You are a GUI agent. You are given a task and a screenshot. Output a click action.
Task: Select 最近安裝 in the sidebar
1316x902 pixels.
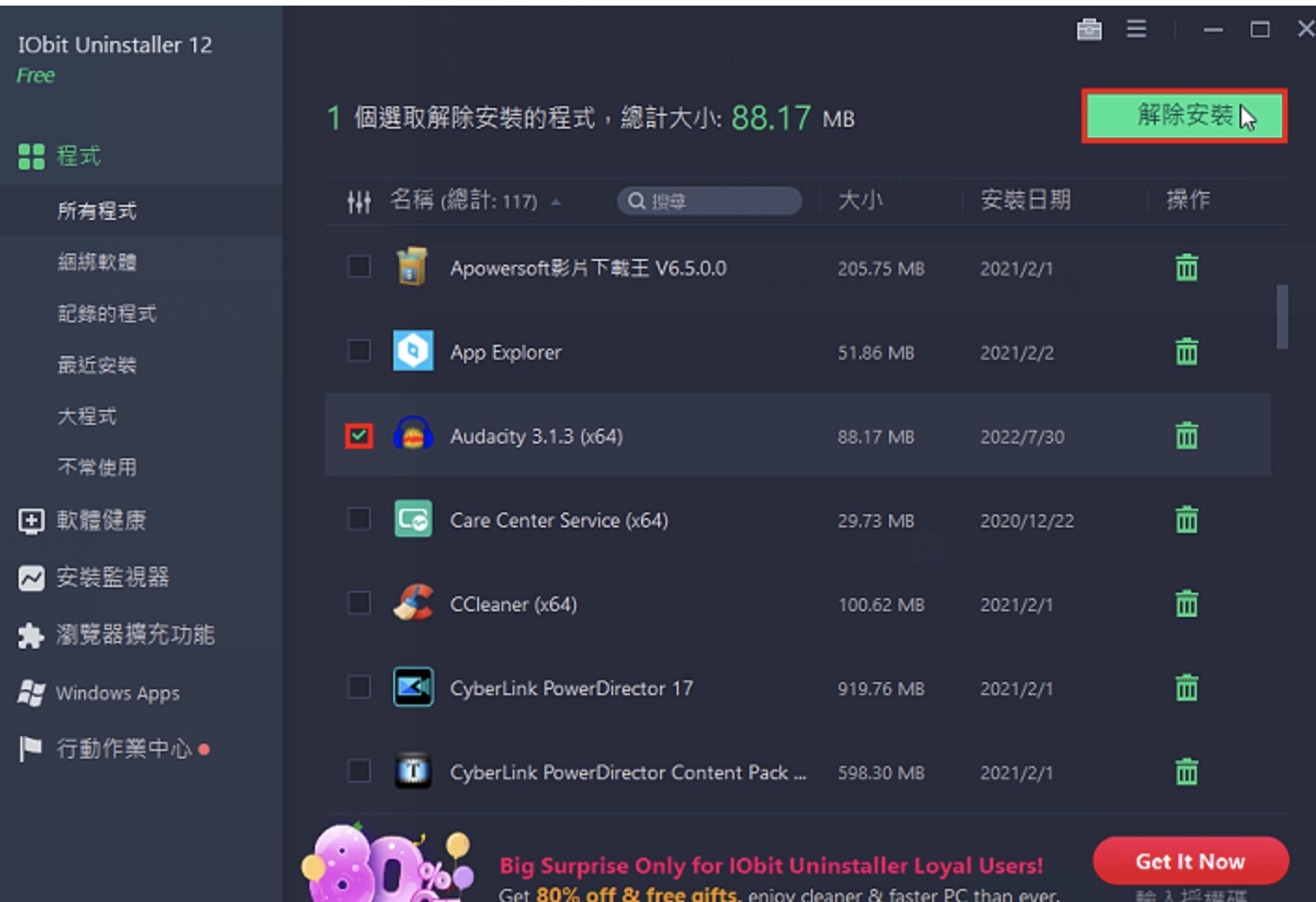click(x=97, y=365)
